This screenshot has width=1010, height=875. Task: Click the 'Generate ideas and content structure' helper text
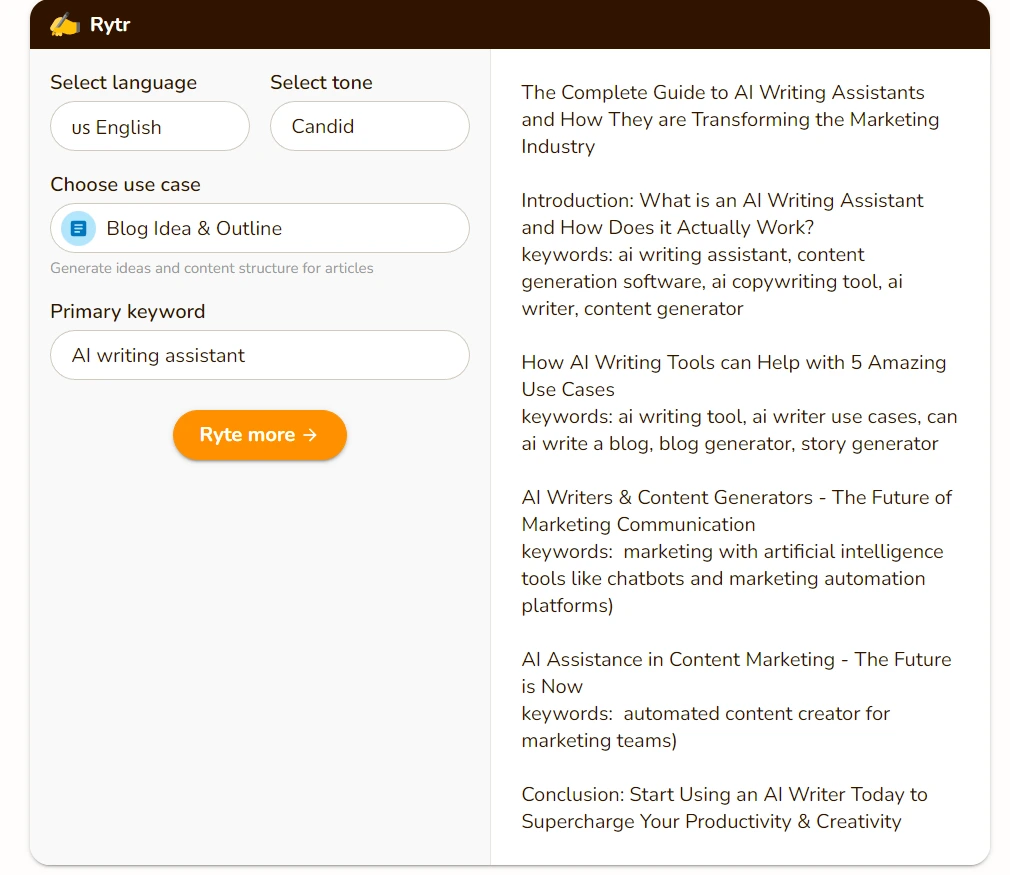(212, 268)
